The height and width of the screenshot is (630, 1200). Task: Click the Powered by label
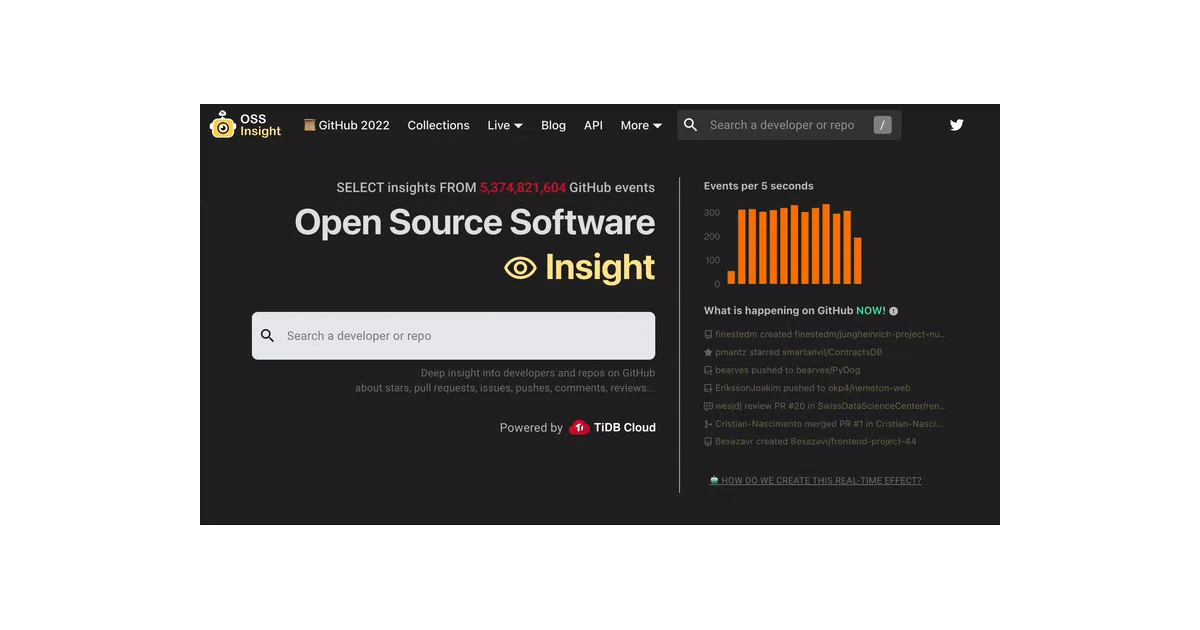tap(531, 428)
